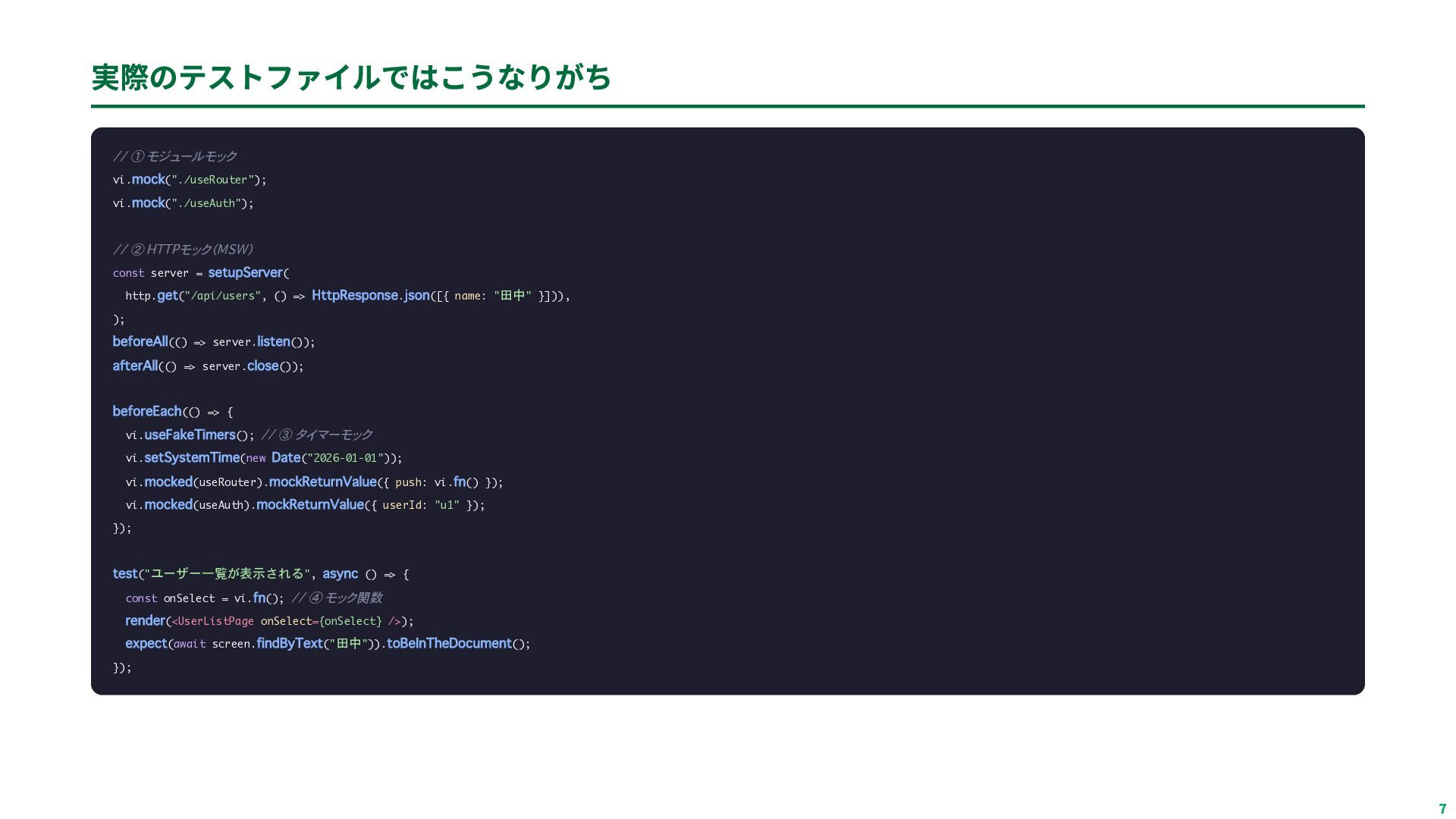
Task: Click the "./useRouter" string in vi.mock
Action: (x=212, y=180)
